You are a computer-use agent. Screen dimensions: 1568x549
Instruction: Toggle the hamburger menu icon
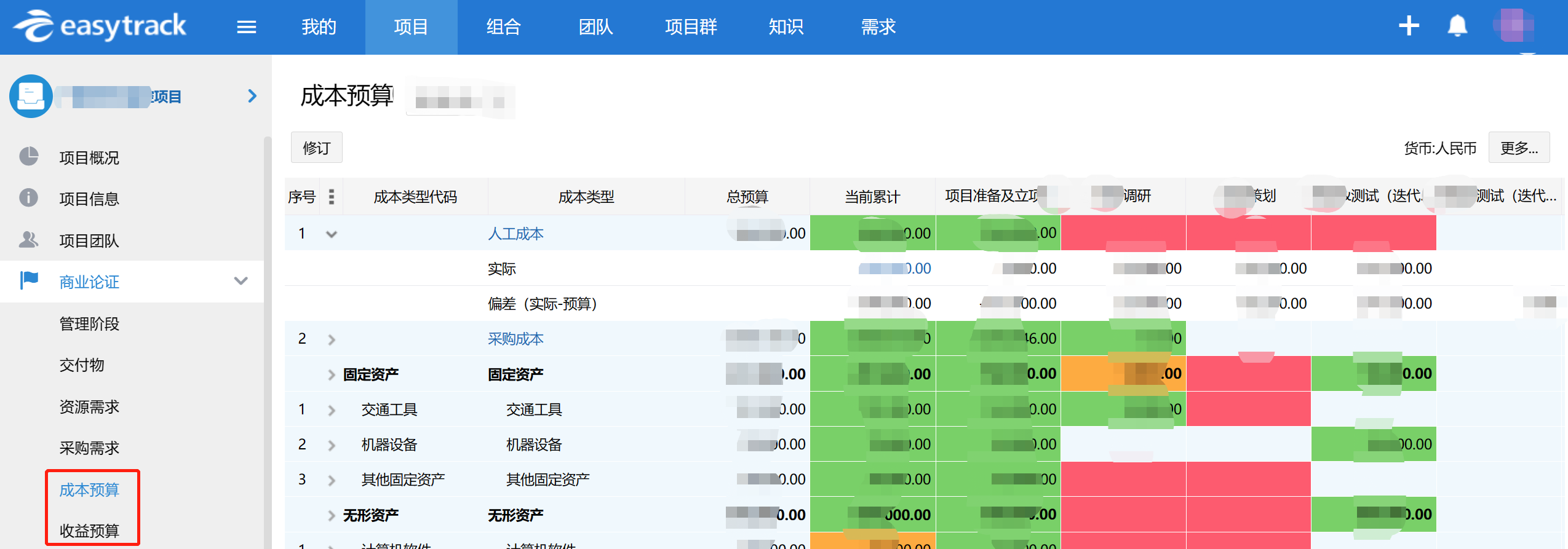(x=247, y=27)
